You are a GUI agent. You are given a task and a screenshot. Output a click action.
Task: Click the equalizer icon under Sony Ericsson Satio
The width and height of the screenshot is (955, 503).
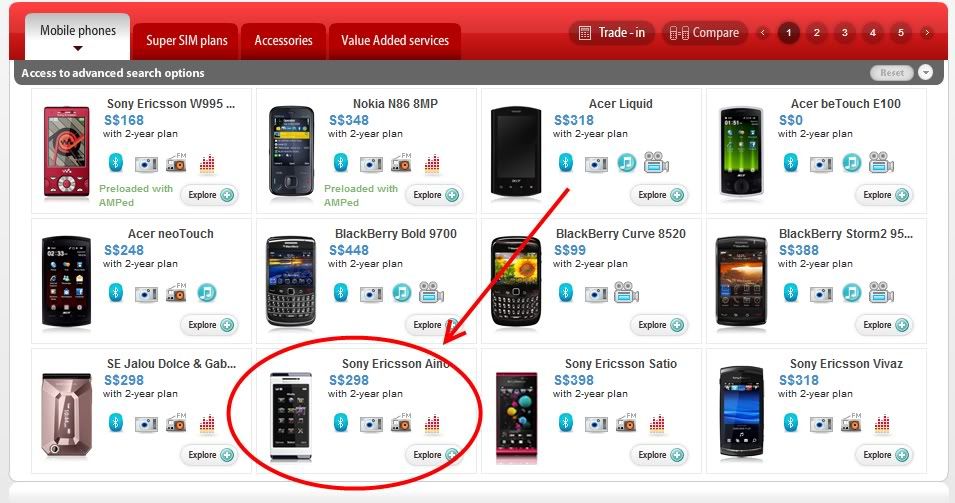click(x=657, y=423)
